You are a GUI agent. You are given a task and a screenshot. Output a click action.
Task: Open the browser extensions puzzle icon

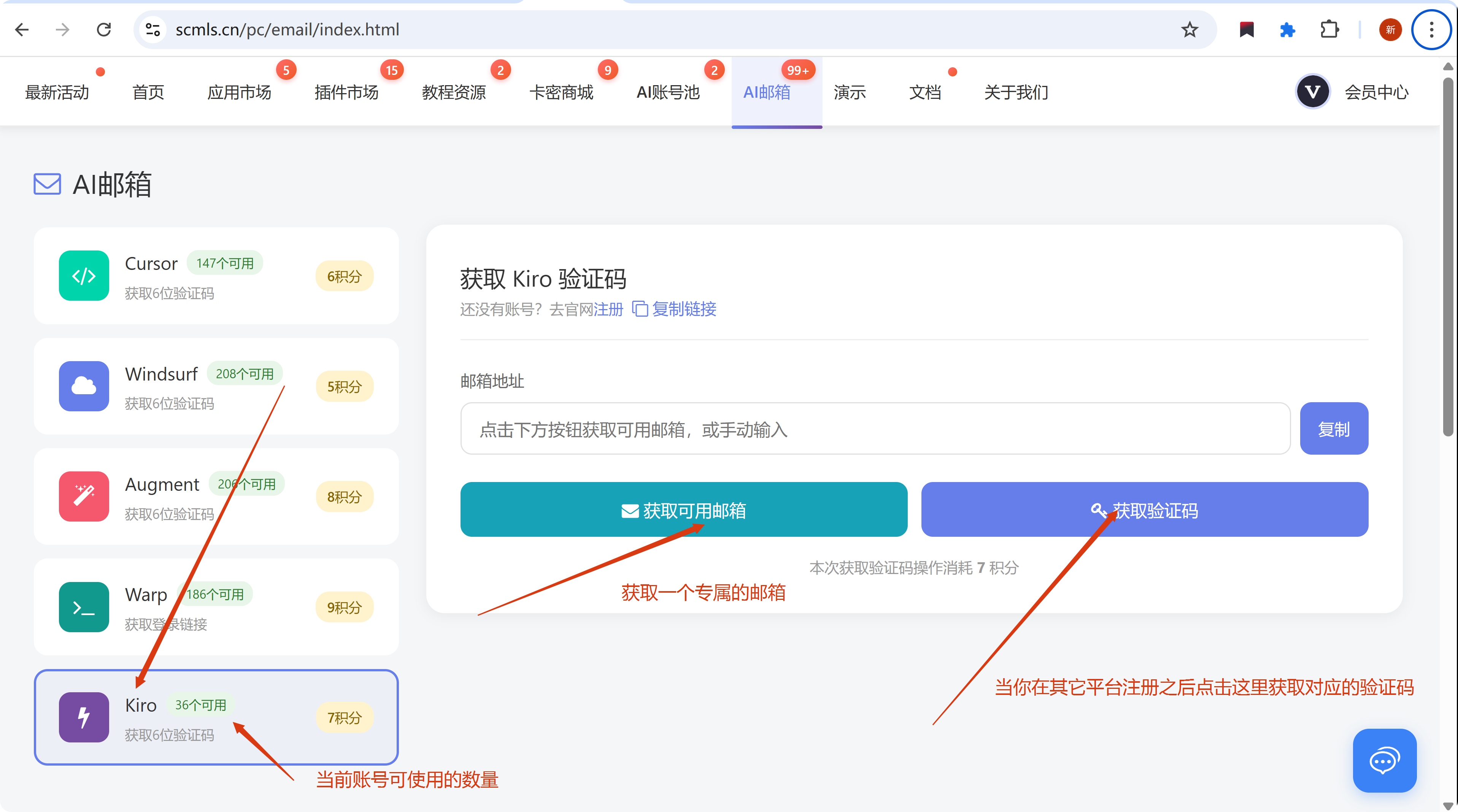tap(1329, 29)
